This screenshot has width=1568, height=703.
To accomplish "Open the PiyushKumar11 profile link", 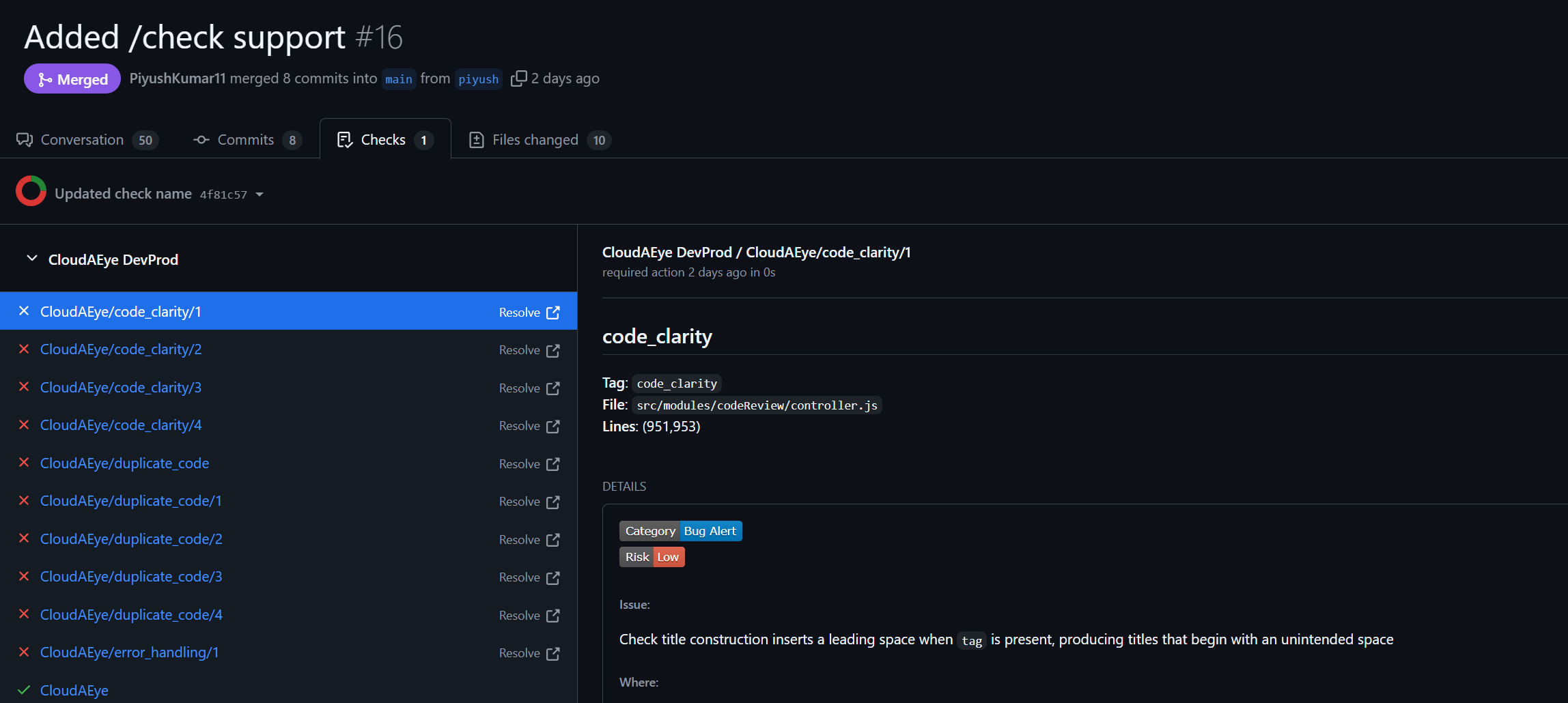I will pos(177,78).
